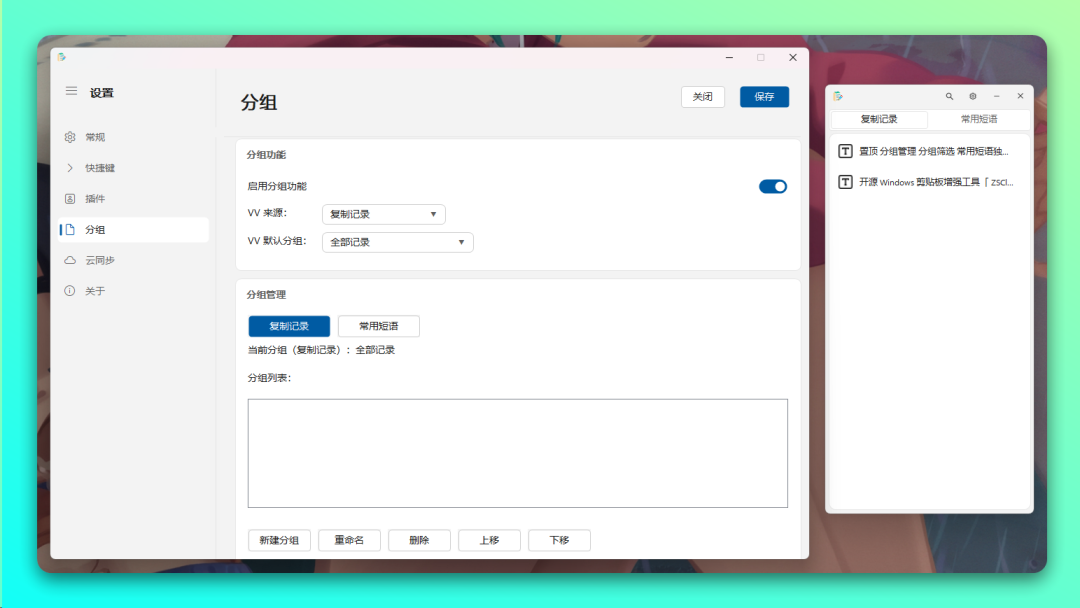Click text-type icon of first clipboard record

(x=845, y=151)
